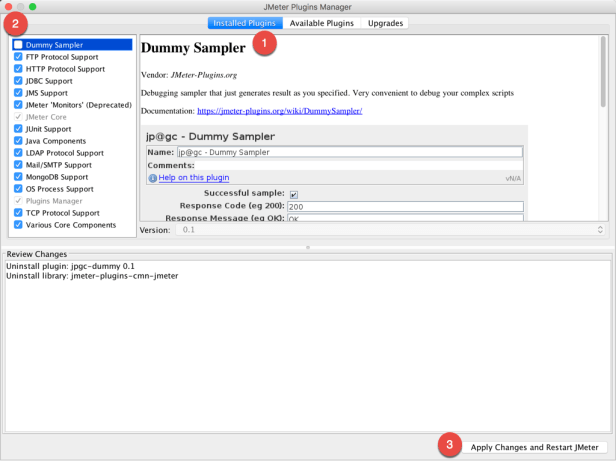Screen dimensions: 616x461
Task: Click the Uninstall plugin jpgc-dummy 0.1 line
Action: point(70,266)
